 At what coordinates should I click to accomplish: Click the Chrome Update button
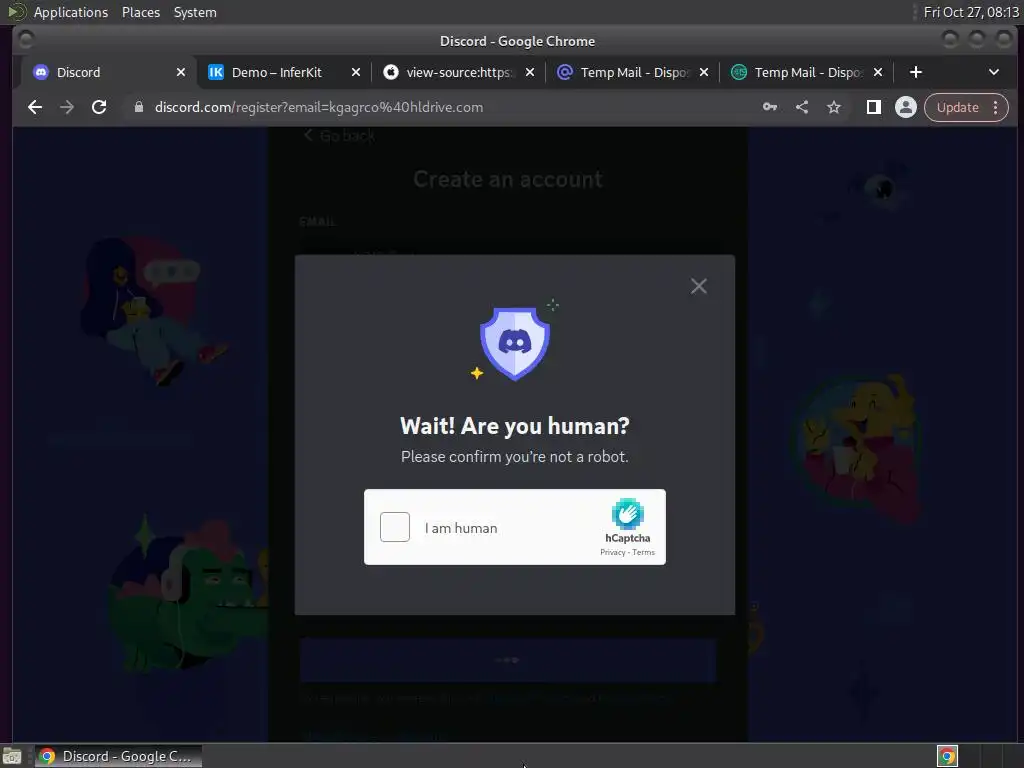tap(958, 107)
